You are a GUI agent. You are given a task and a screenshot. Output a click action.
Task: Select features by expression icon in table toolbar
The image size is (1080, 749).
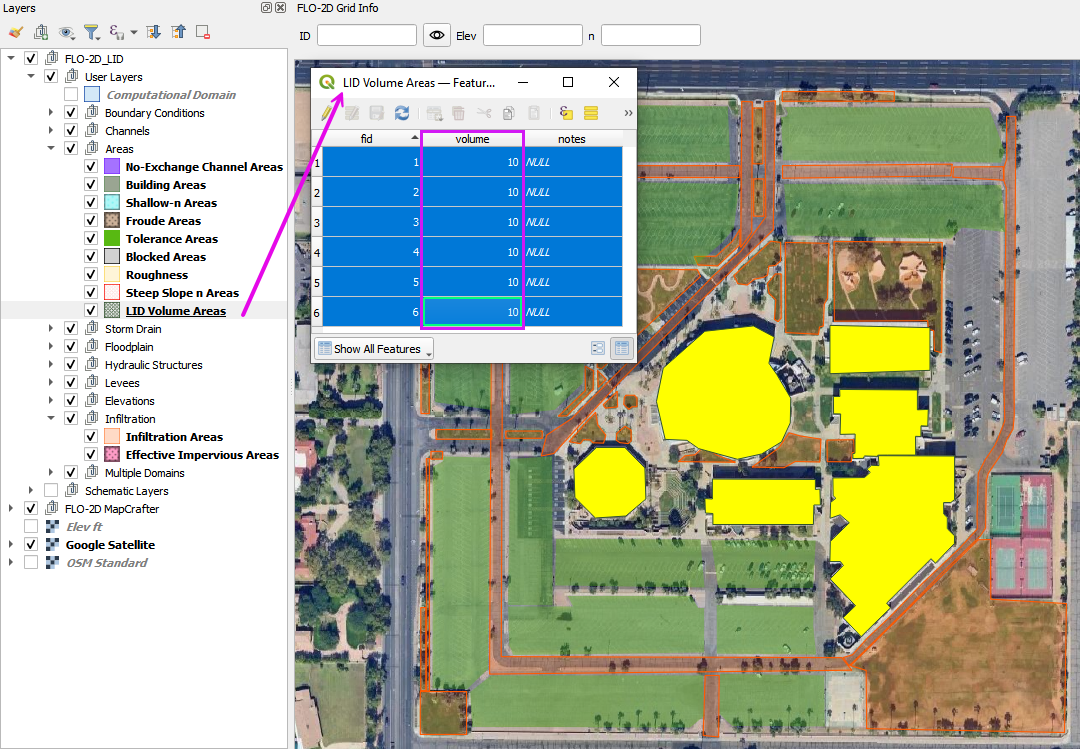pyautogui.click(x=566, y=113)
